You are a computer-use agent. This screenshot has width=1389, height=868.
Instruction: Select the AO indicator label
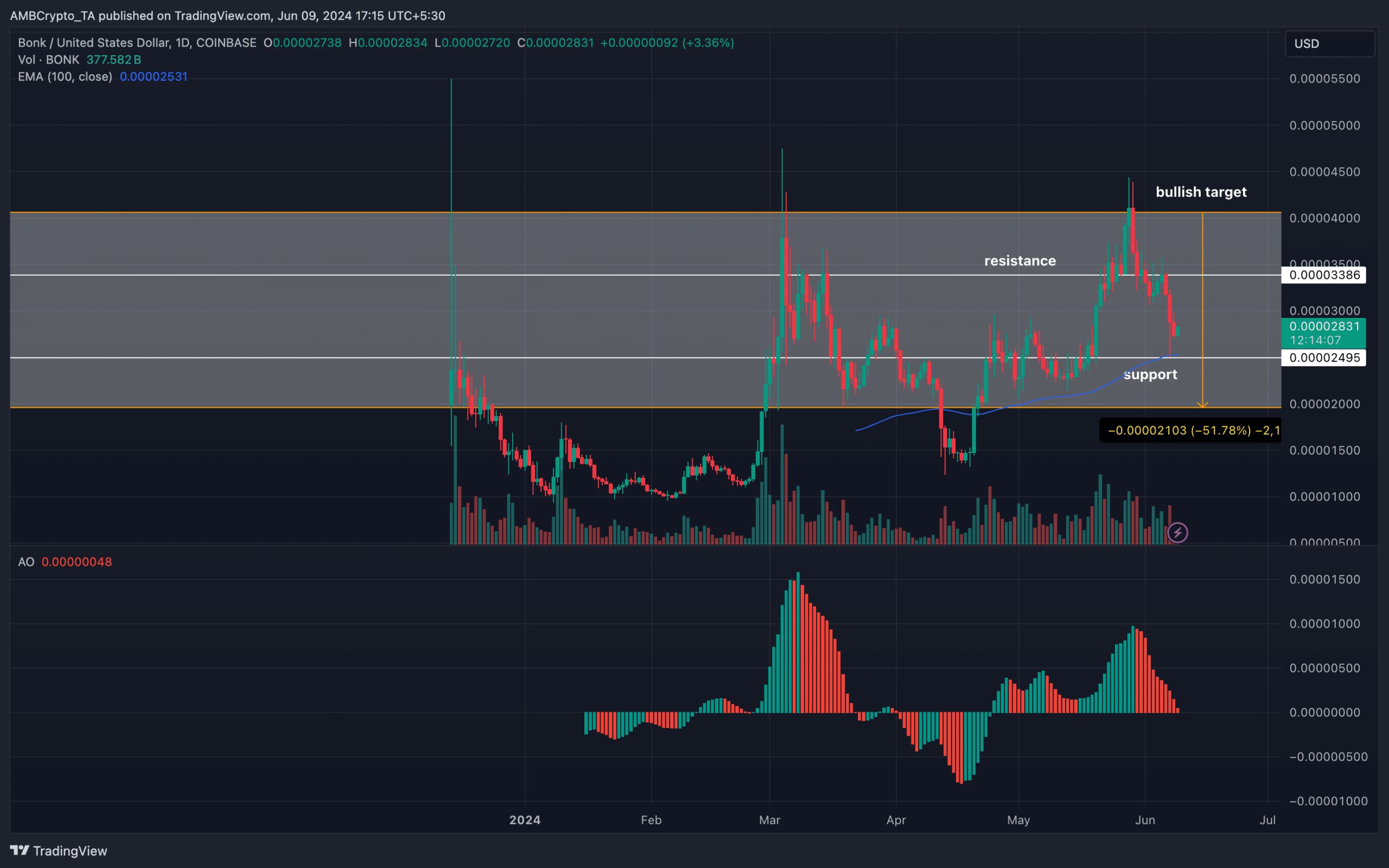point(27,562)
